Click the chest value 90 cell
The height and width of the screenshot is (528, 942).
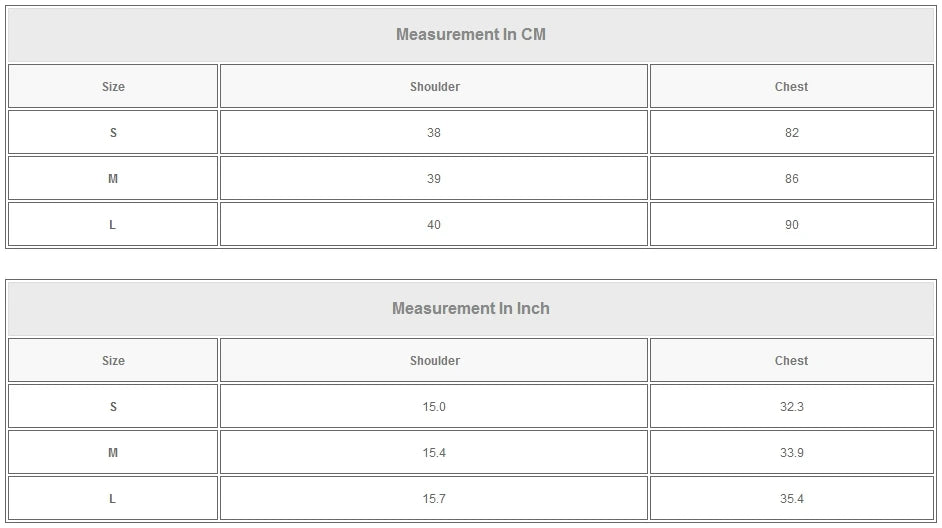point(791,225)
